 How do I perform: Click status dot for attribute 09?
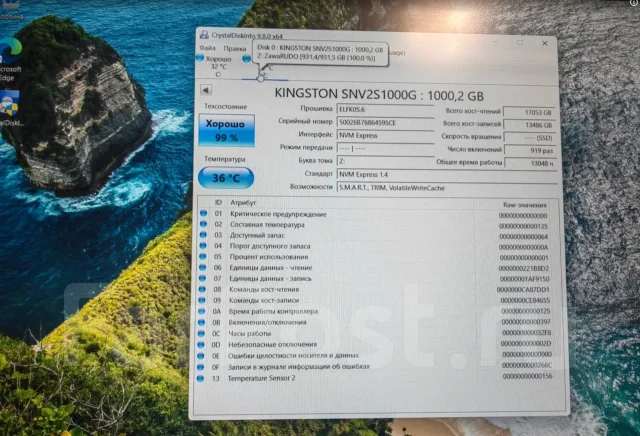point(202,300)
